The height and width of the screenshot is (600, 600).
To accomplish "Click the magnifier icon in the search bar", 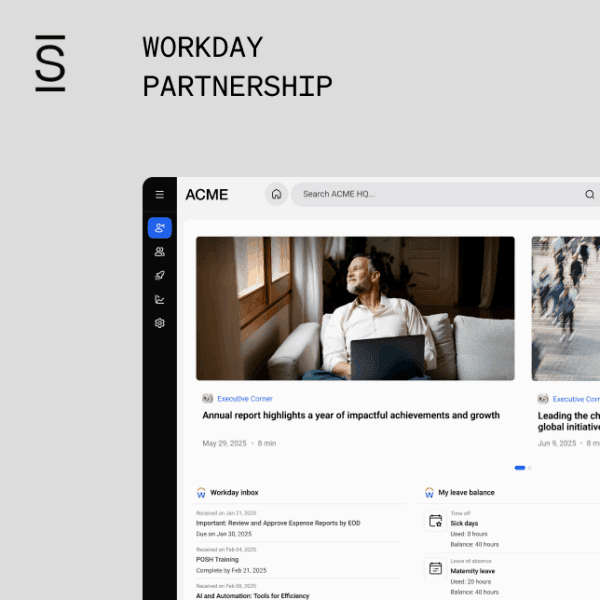I will pos(589,194).
